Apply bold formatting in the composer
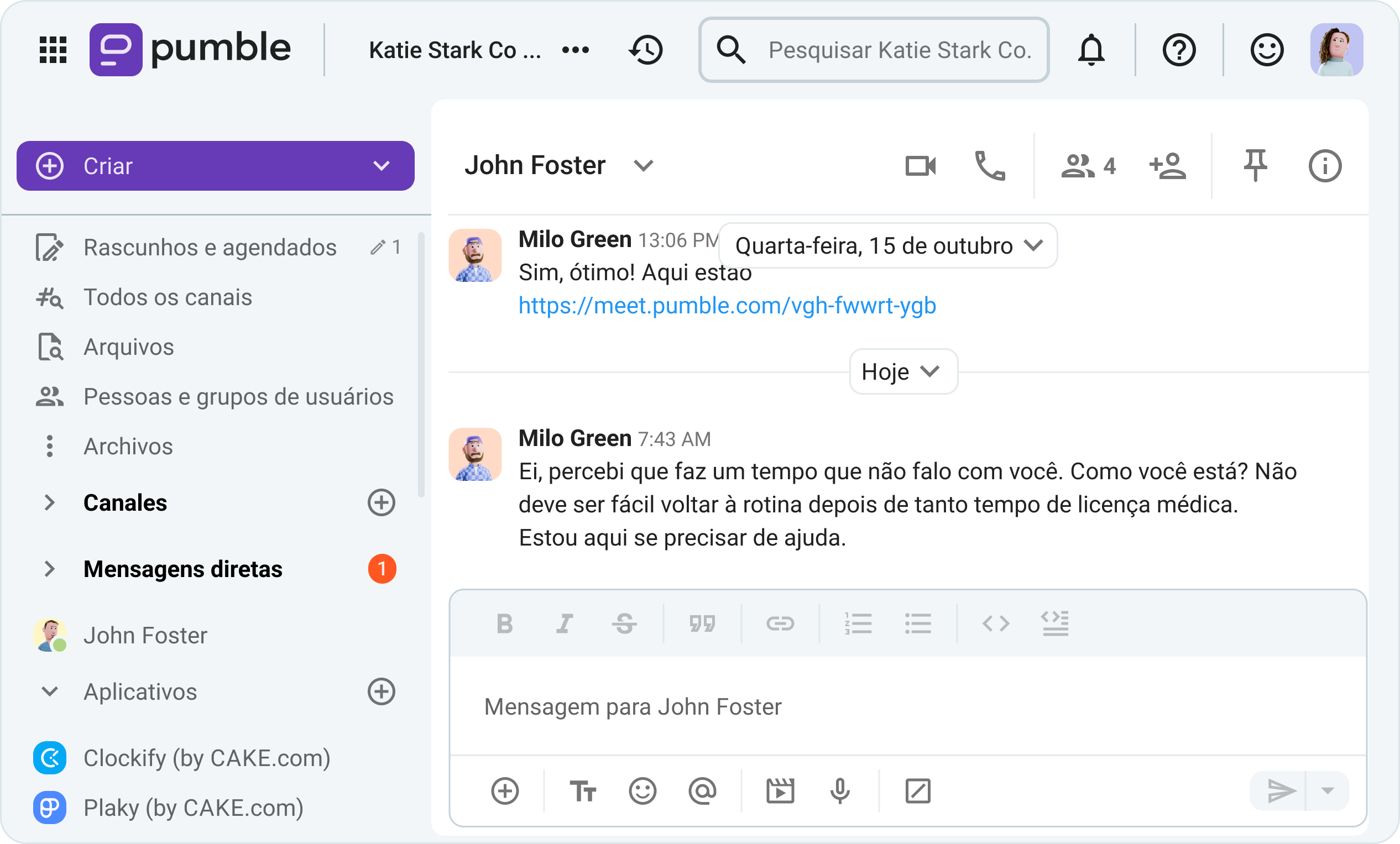Viewport: 1400px width, 844px height. coord(505,624)
